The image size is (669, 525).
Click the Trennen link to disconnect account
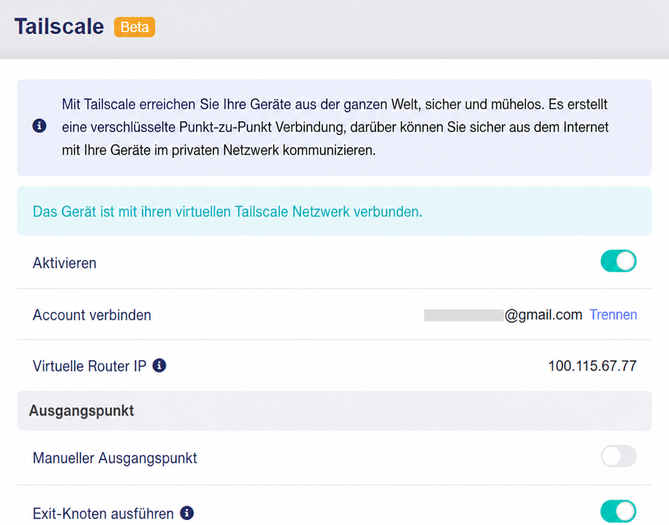click(x=613, y=315)
